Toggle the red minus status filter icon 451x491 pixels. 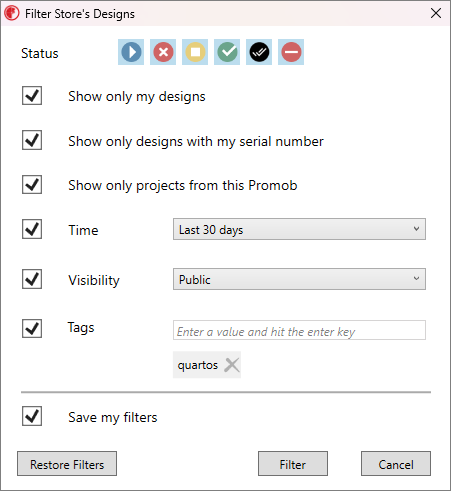pyautogui.click(x=291, y=52)
